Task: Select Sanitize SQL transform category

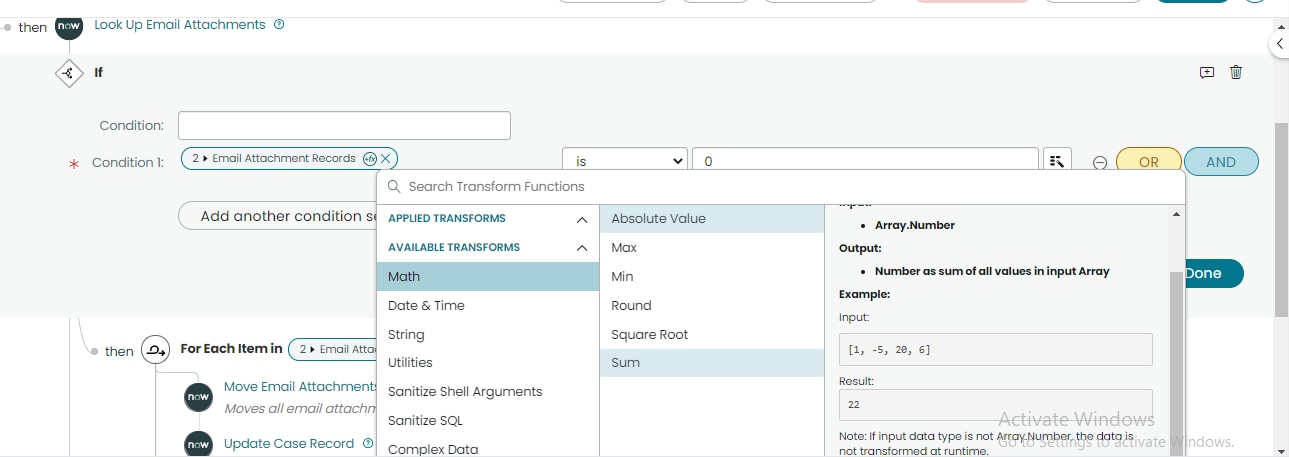Action: [x=488, y=420]
